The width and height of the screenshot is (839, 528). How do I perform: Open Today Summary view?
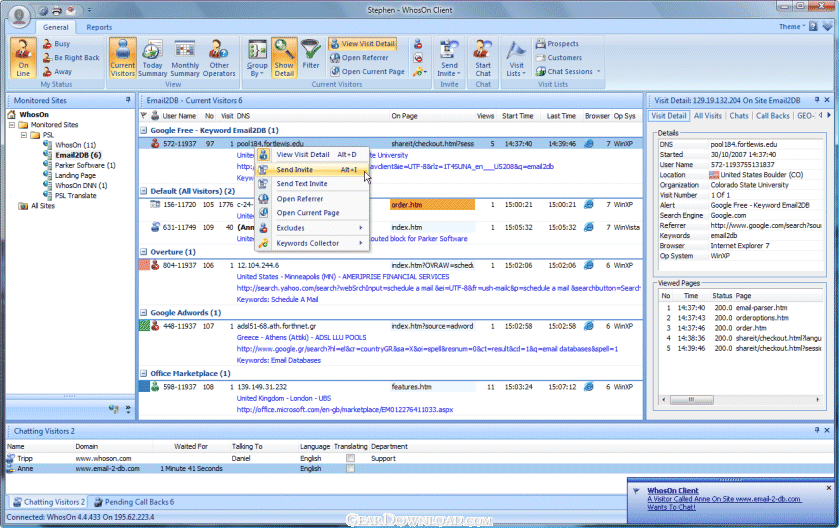pos(152,58)
